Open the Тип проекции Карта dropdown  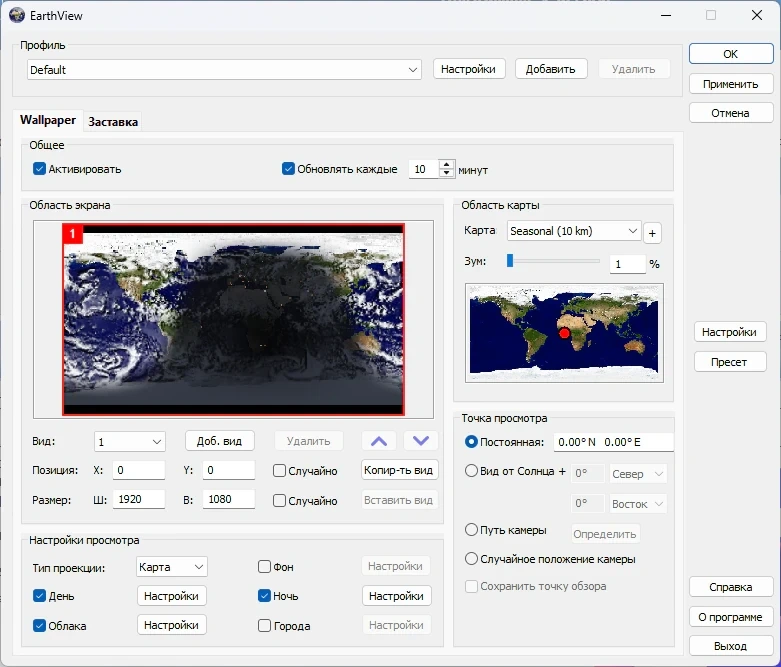[x=171, y=567]
